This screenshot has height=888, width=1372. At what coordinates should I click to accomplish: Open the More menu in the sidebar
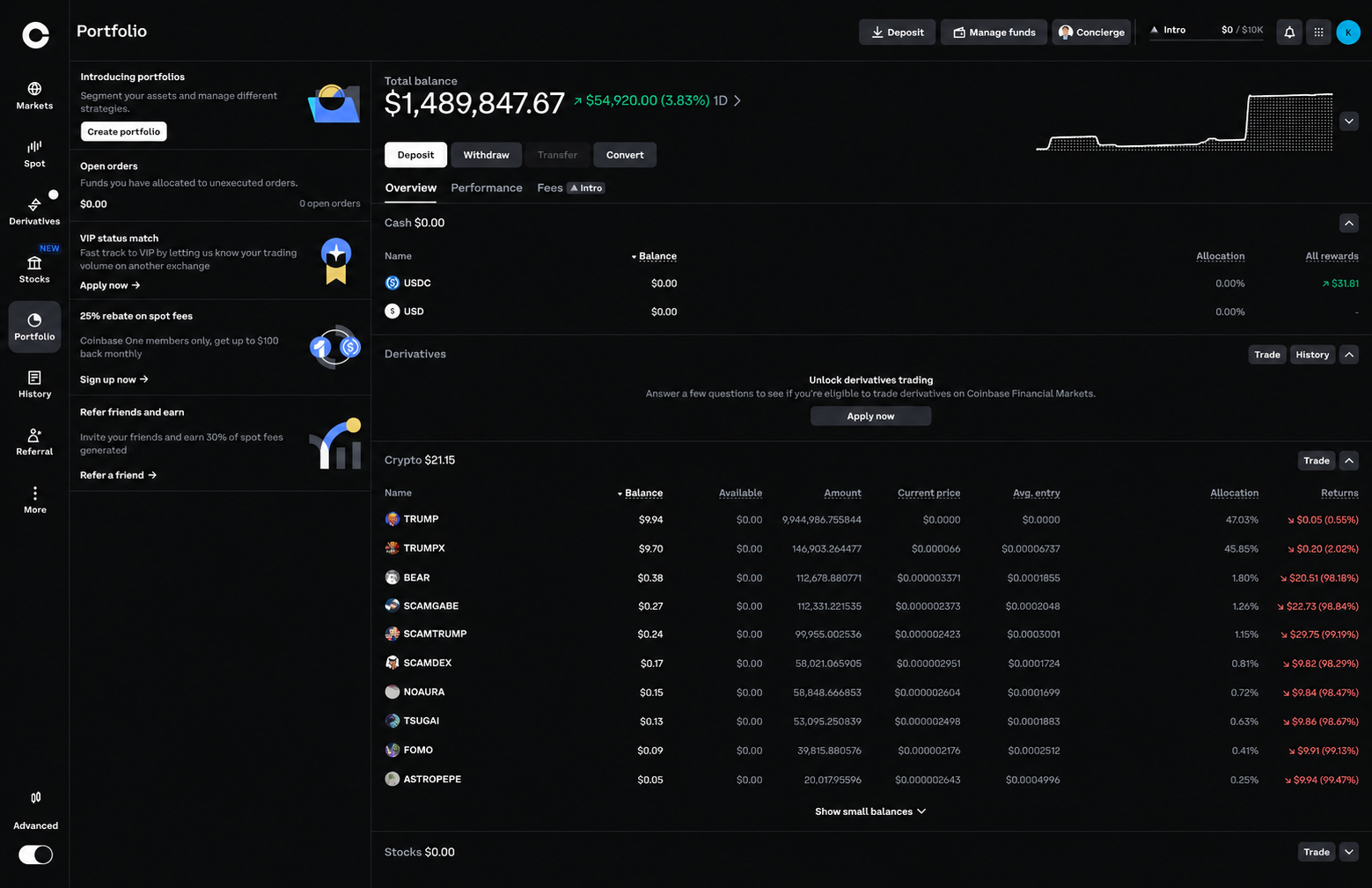(x=34, y=500)
